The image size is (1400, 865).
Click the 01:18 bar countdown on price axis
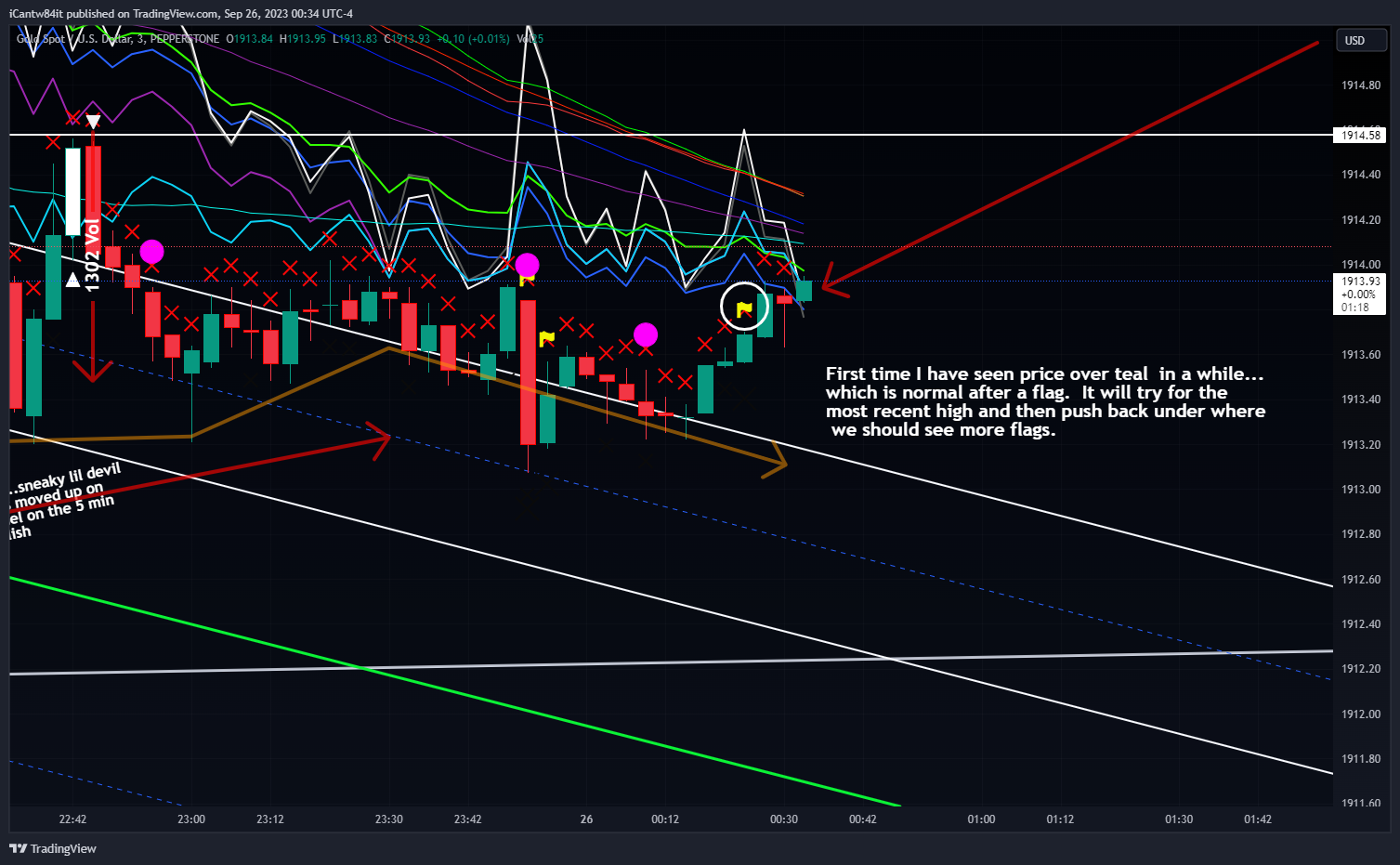(1355, 308)
